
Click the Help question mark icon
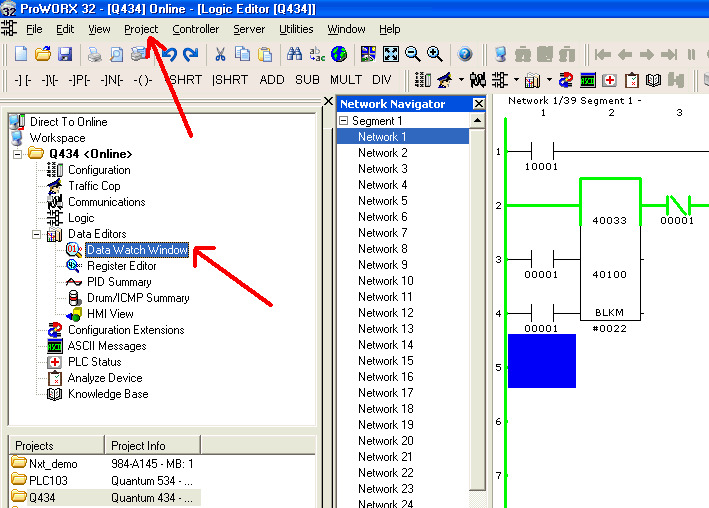tap(465, 54)
